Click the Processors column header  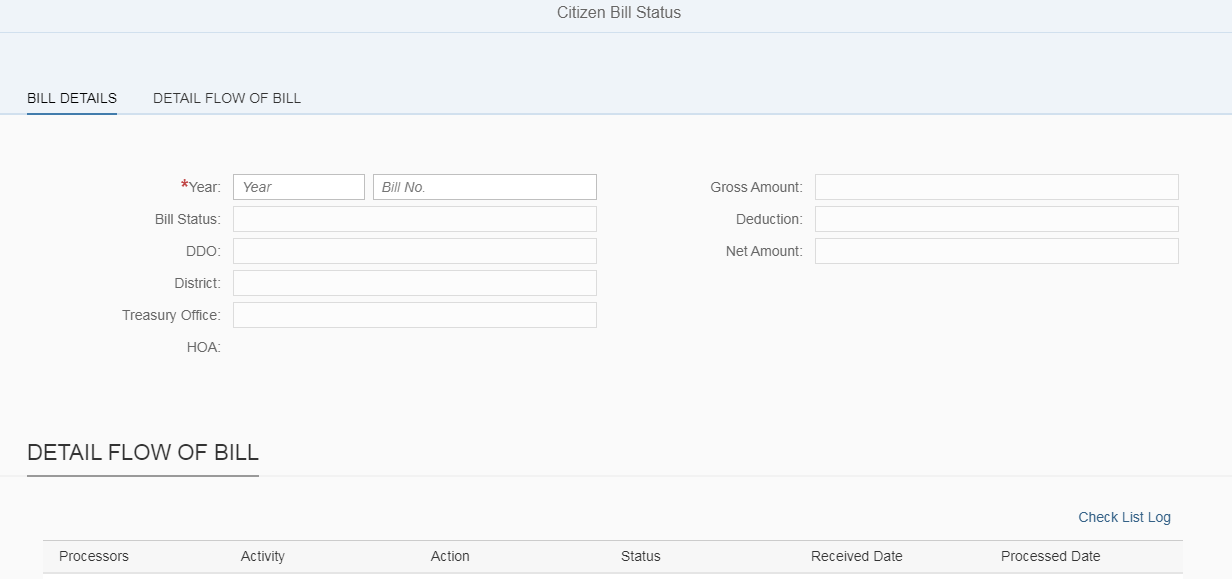coord(94,556)
